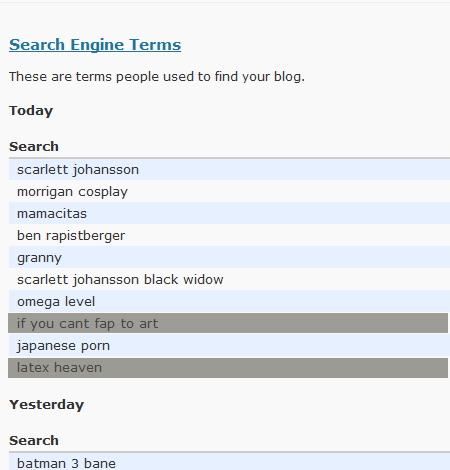Image resolution: width=450 pixels, height=470 pixels.
Task: Click 'scarlett johansson black widow' term
Action: [x=120, y=279]
